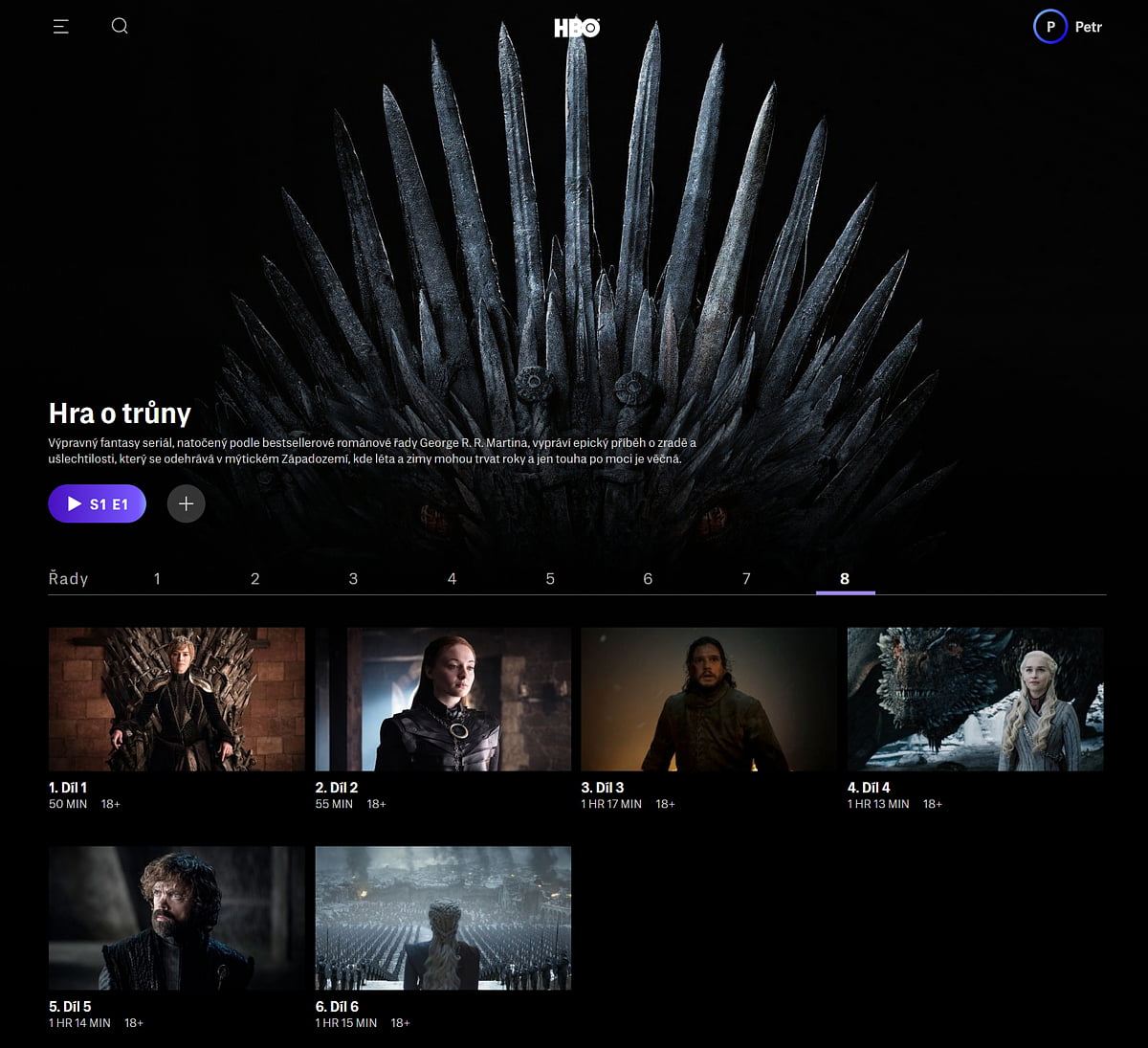Switch to season 1 tab
Screen dimensions: 1148x1048
[157, 578]
